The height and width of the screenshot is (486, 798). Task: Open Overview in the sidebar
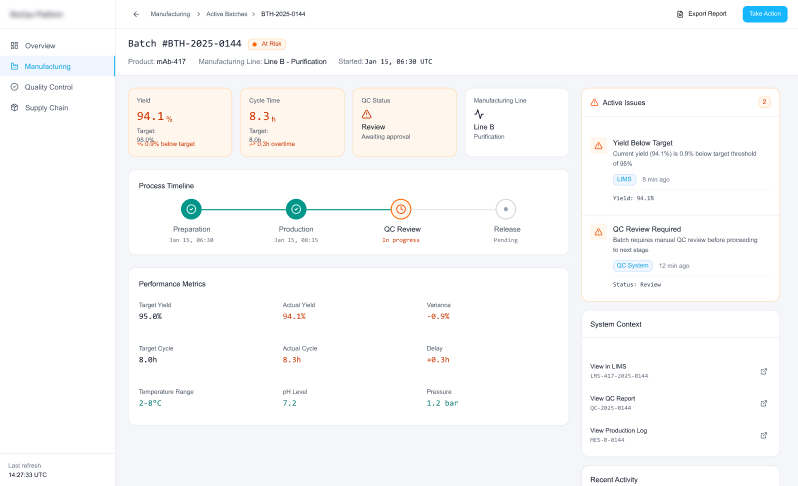[x=40, y=46]
